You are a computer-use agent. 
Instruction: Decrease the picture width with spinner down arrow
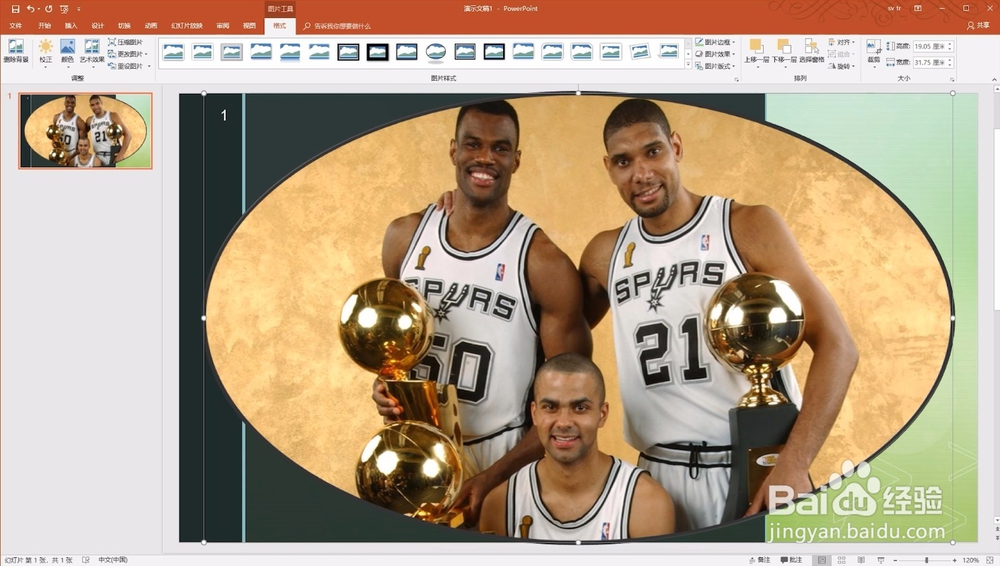950,64
